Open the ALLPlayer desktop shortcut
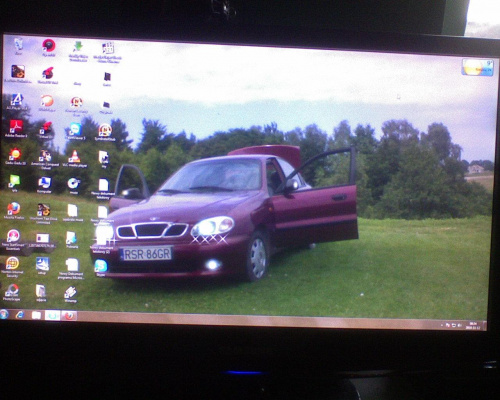 16,102
